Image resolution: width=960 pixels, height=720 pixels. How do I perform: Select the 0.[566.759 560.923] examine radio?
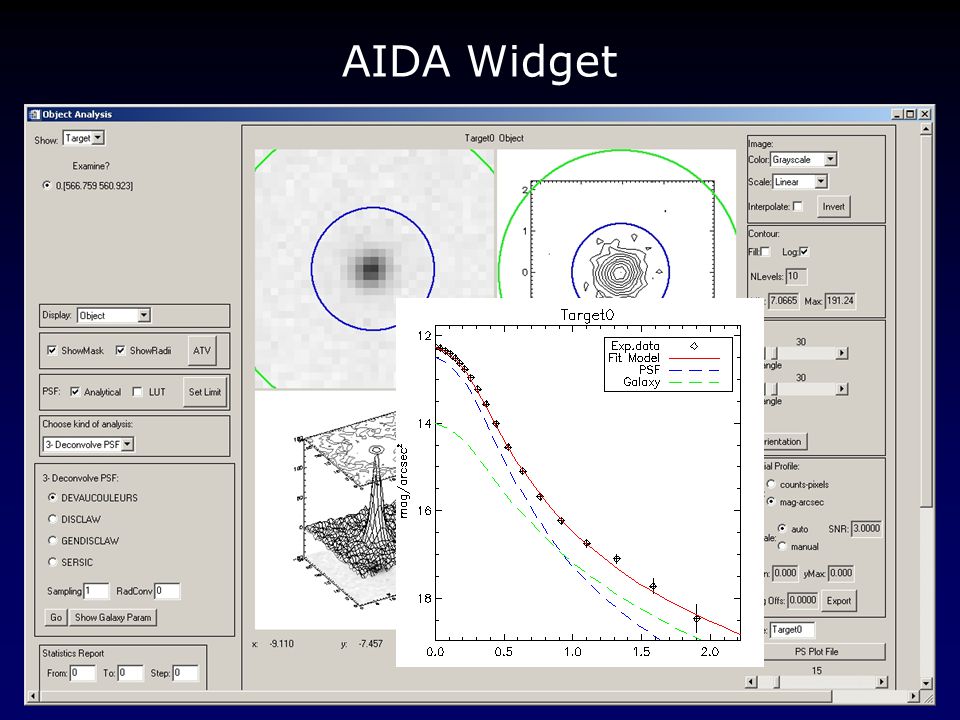[x=47, y=185]
